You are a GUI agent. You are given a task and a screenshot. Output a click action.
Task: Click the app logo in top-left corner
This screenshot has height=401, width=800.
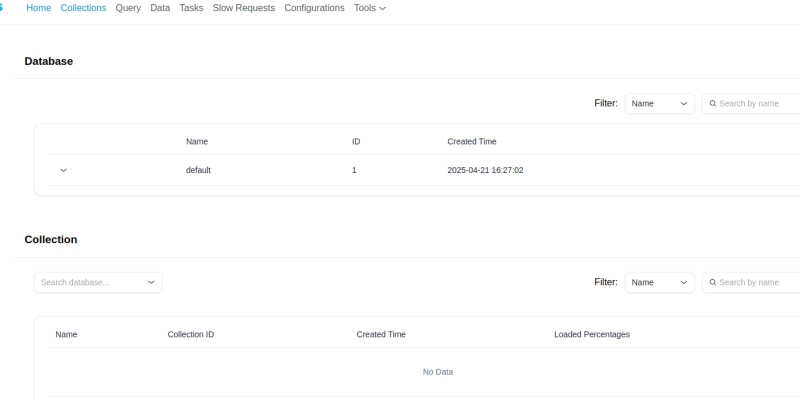(3, 8)
